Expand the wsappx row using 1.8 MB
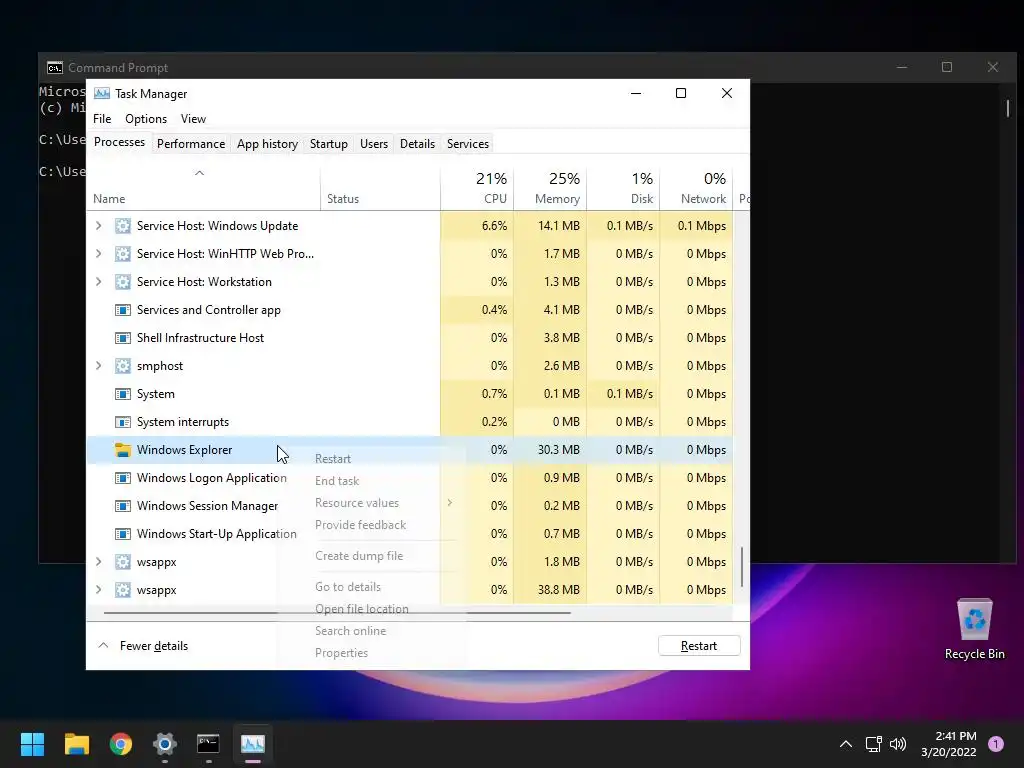This screenshot has height=768, width=1024. click(99, 562)
